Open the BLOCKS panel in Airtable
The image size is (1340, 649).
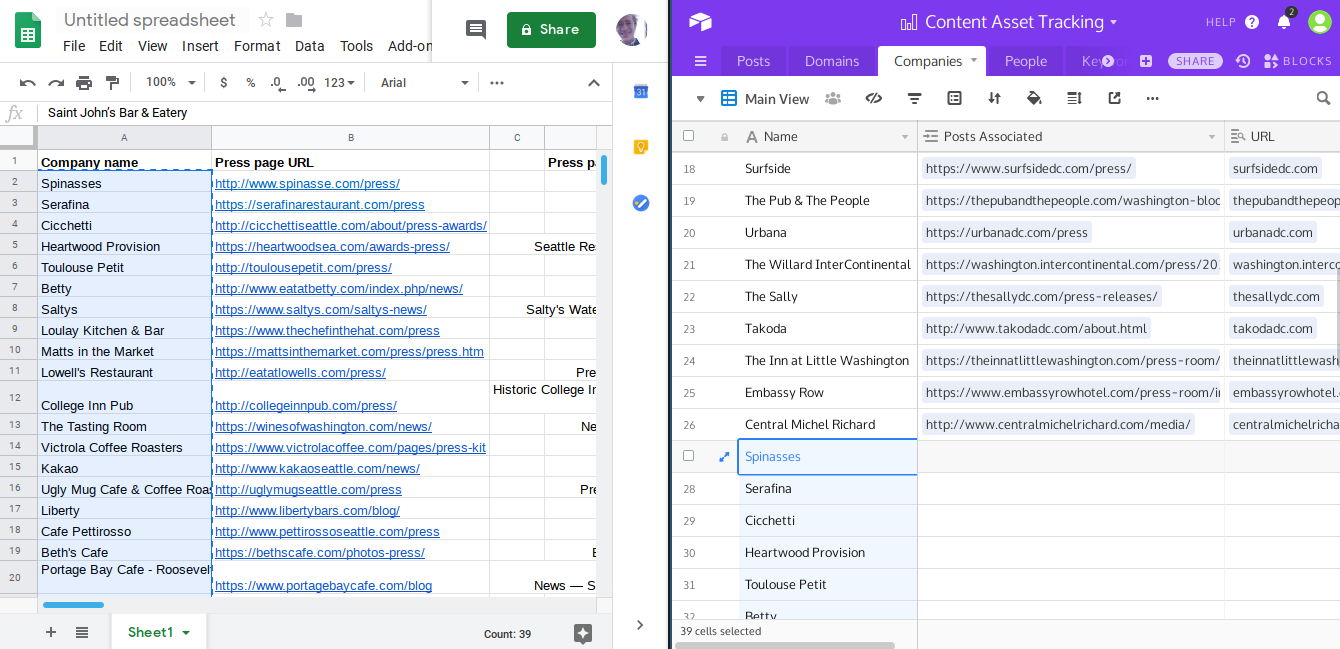point(1297,61)
